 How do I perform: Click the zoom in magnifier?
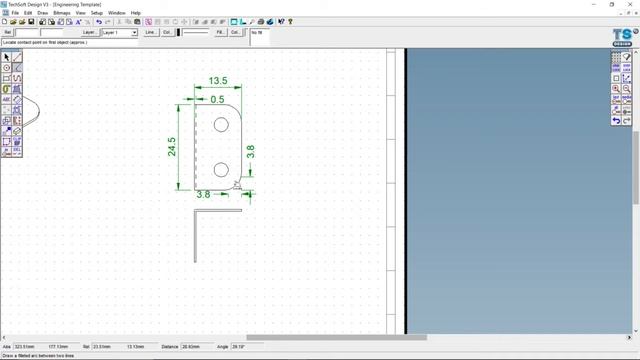point(616,89)
